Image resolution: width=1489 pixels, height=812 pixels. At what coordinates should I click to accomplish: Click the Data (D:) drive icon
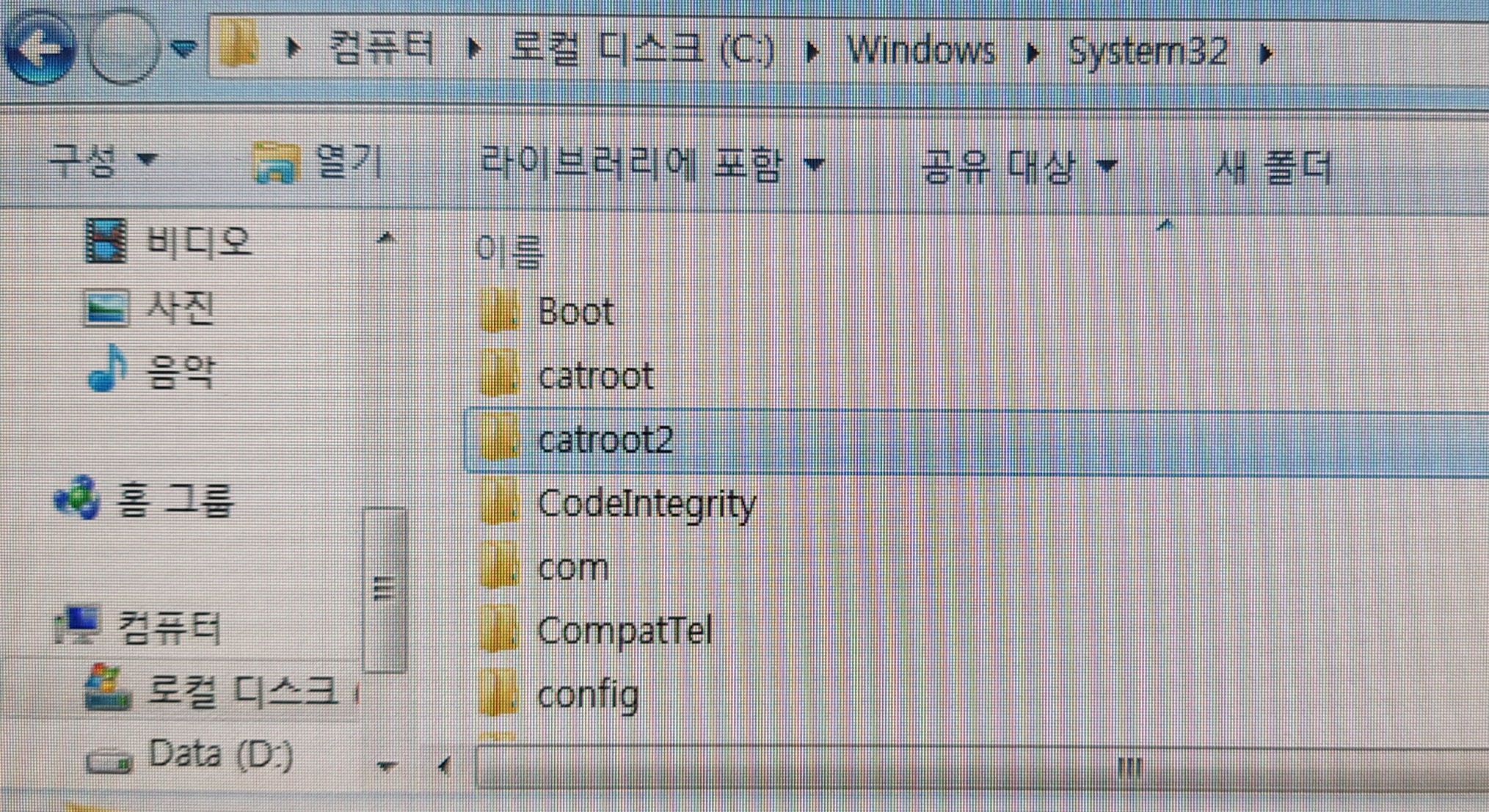[109, 762]
